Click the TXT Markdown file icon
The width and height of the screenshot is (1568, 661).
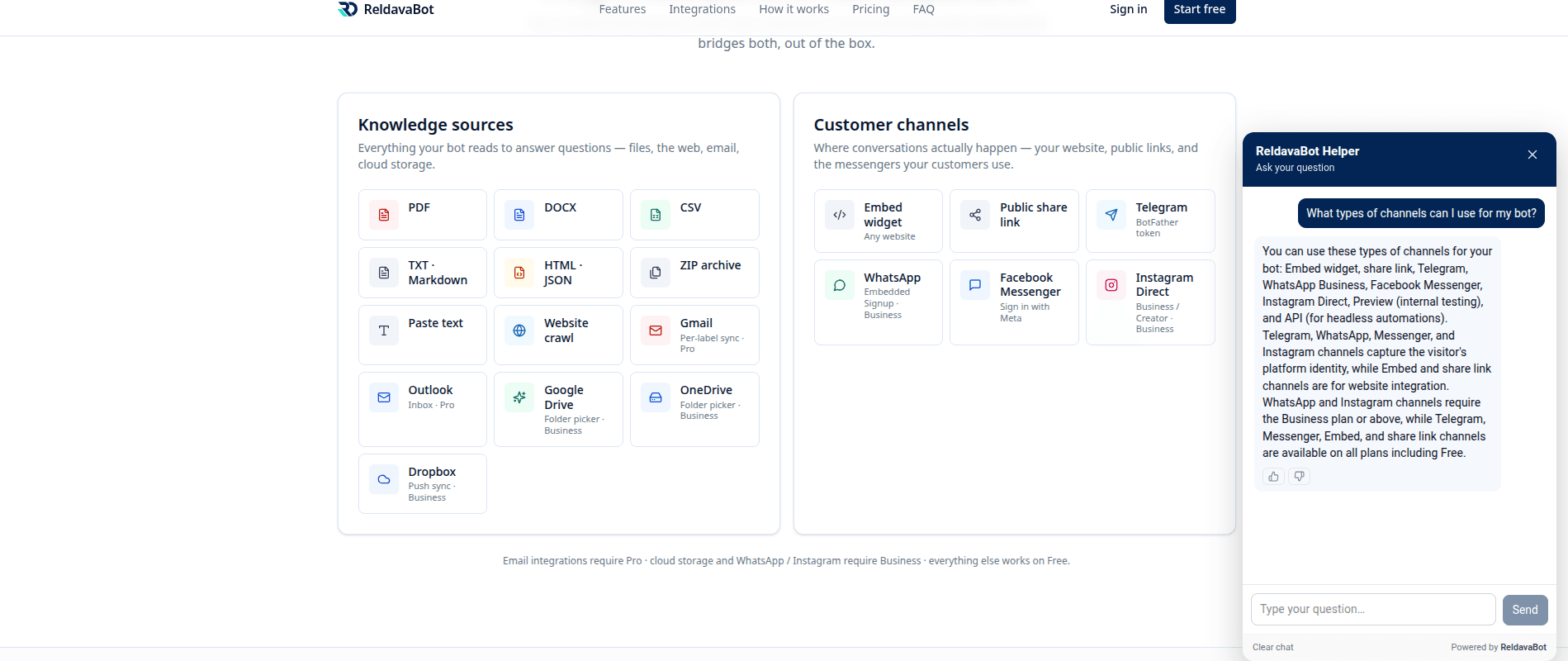(x=384, y=273)
